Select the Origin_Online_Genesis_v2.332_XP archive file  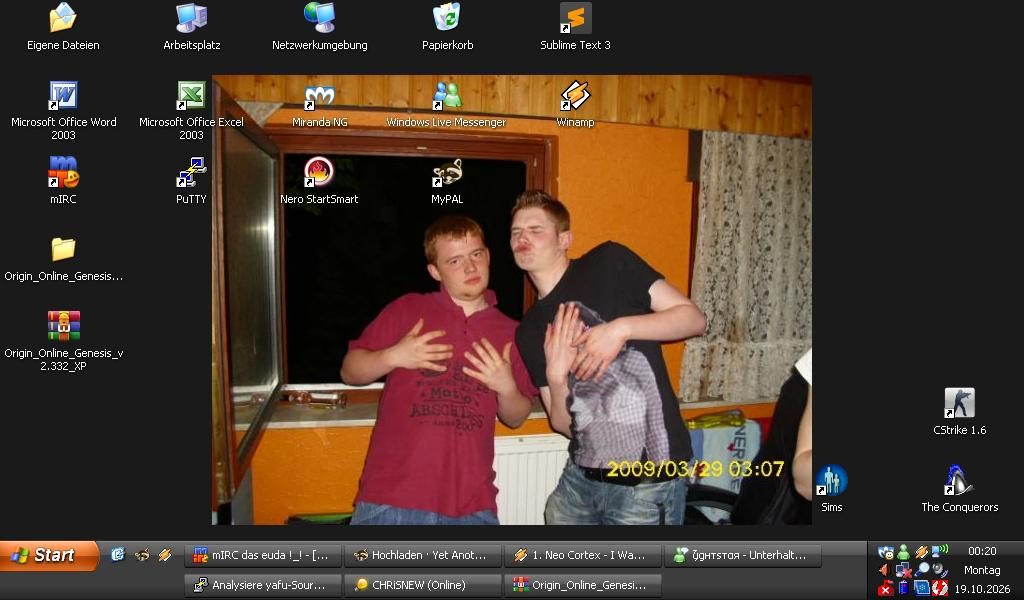[63, 341]
